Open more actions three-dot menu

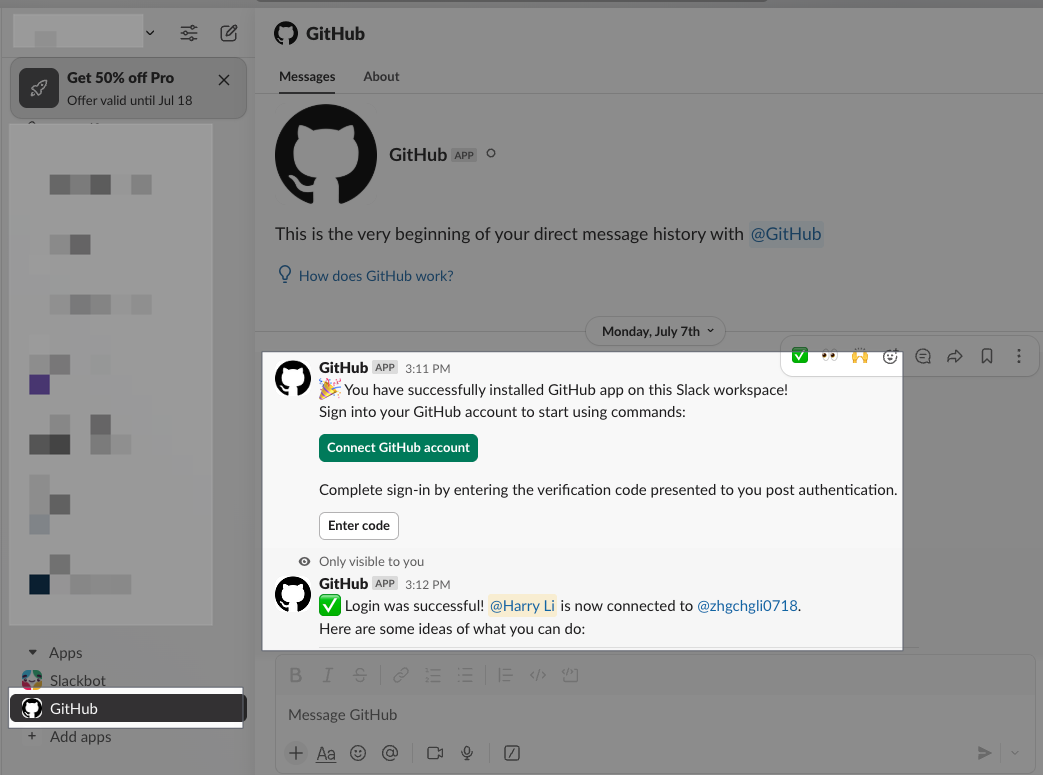[1018, 357]
